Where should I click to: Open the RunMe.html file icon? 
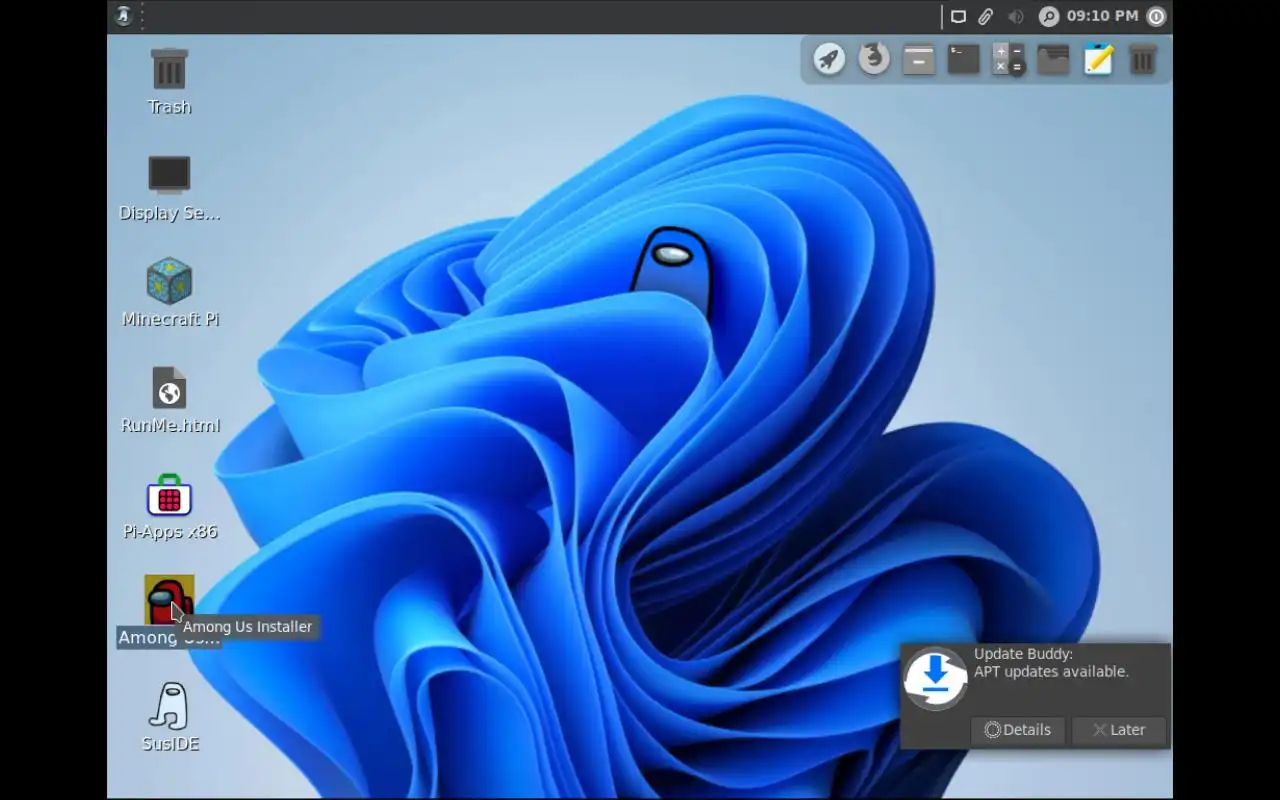click(169, 388)
